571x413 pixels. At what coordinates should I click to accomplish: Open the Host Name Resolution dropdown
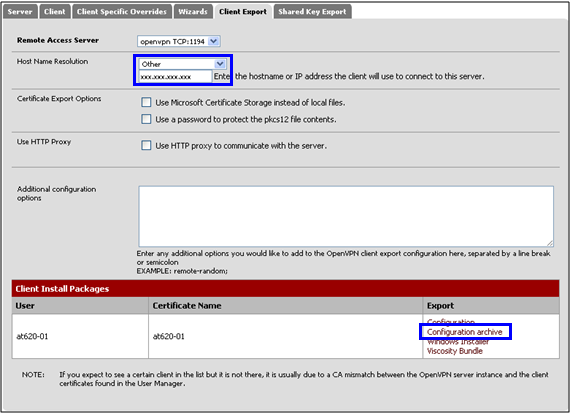pyautogui.click(x=182, y=64)
